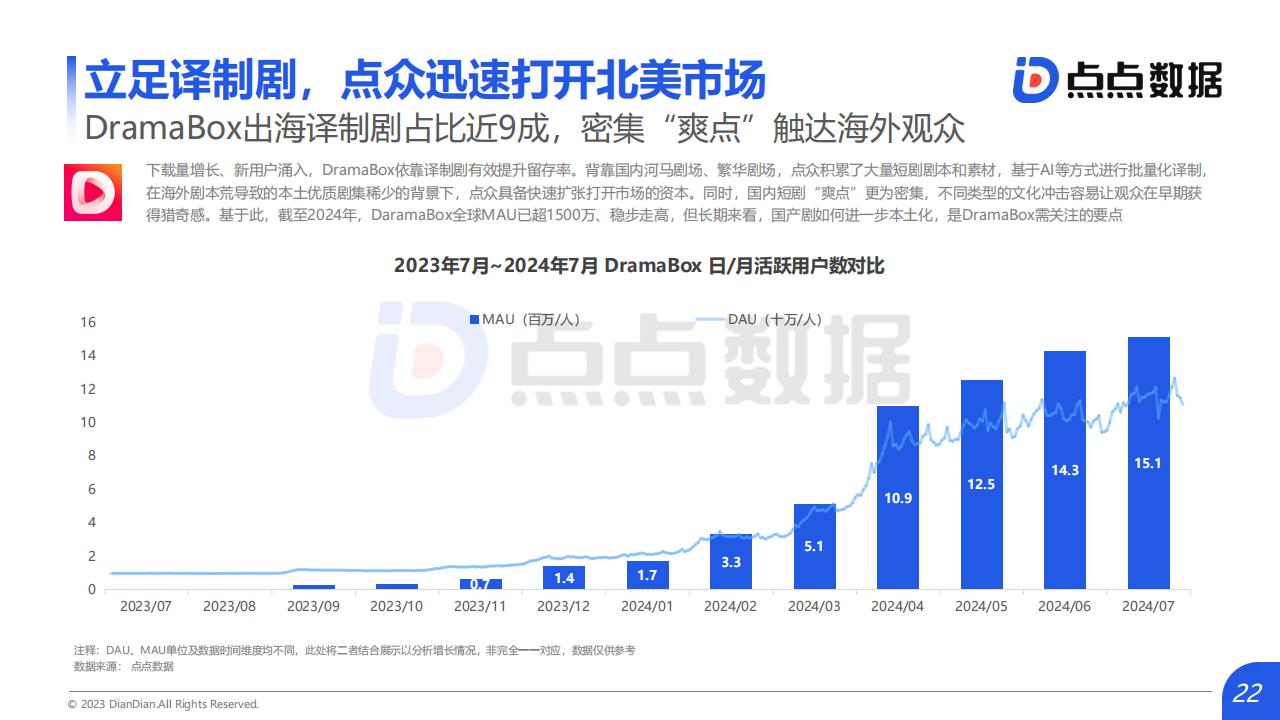
Task: Select the 2023/10 small MAU bar
Action: click(x=397, y=586)
